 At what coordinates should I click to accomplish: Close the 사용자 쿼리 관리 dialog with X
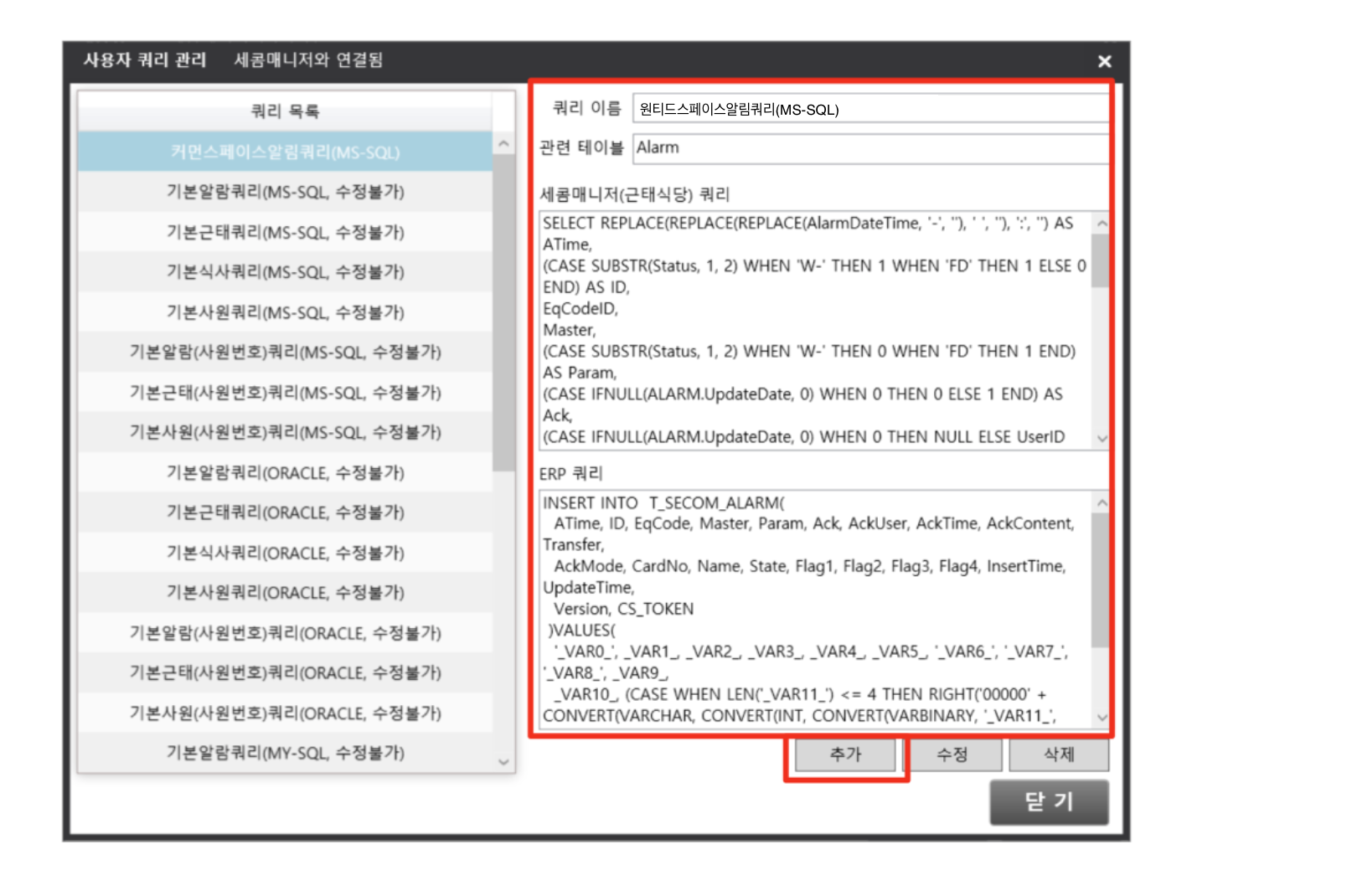1104,61
